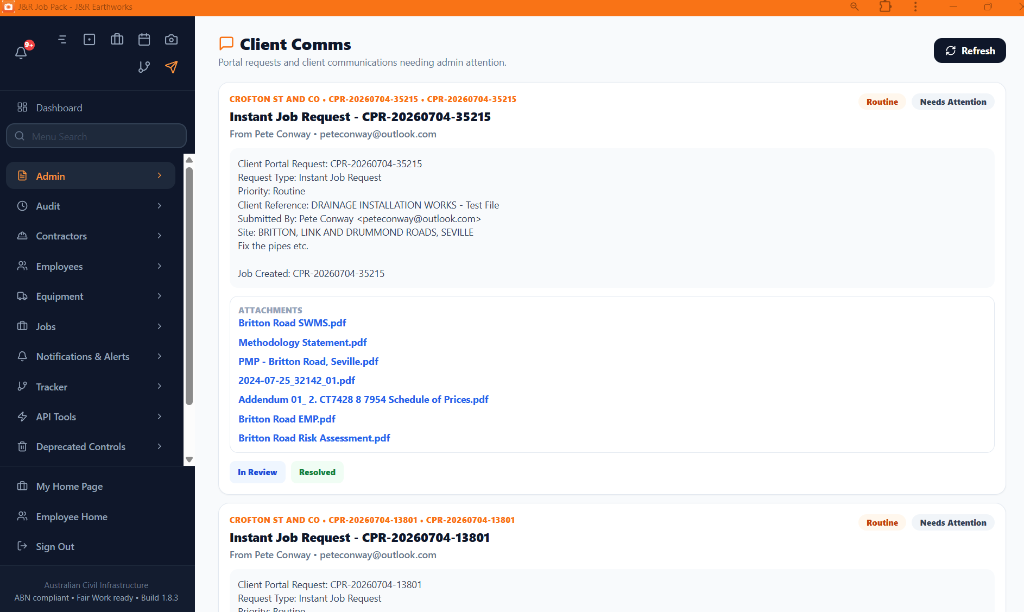Expand the Jobs menu chevron

point(159,326)
